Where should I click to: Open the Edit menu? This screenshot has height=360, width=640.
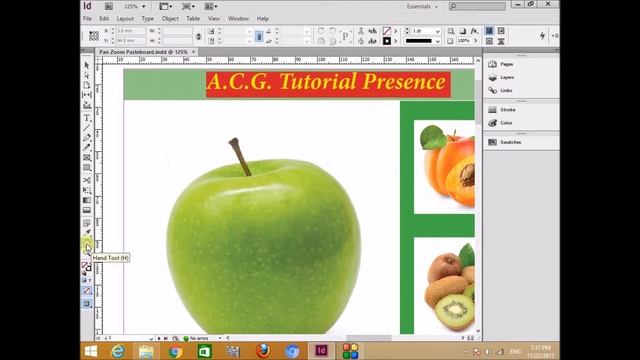tap(104, 19)
